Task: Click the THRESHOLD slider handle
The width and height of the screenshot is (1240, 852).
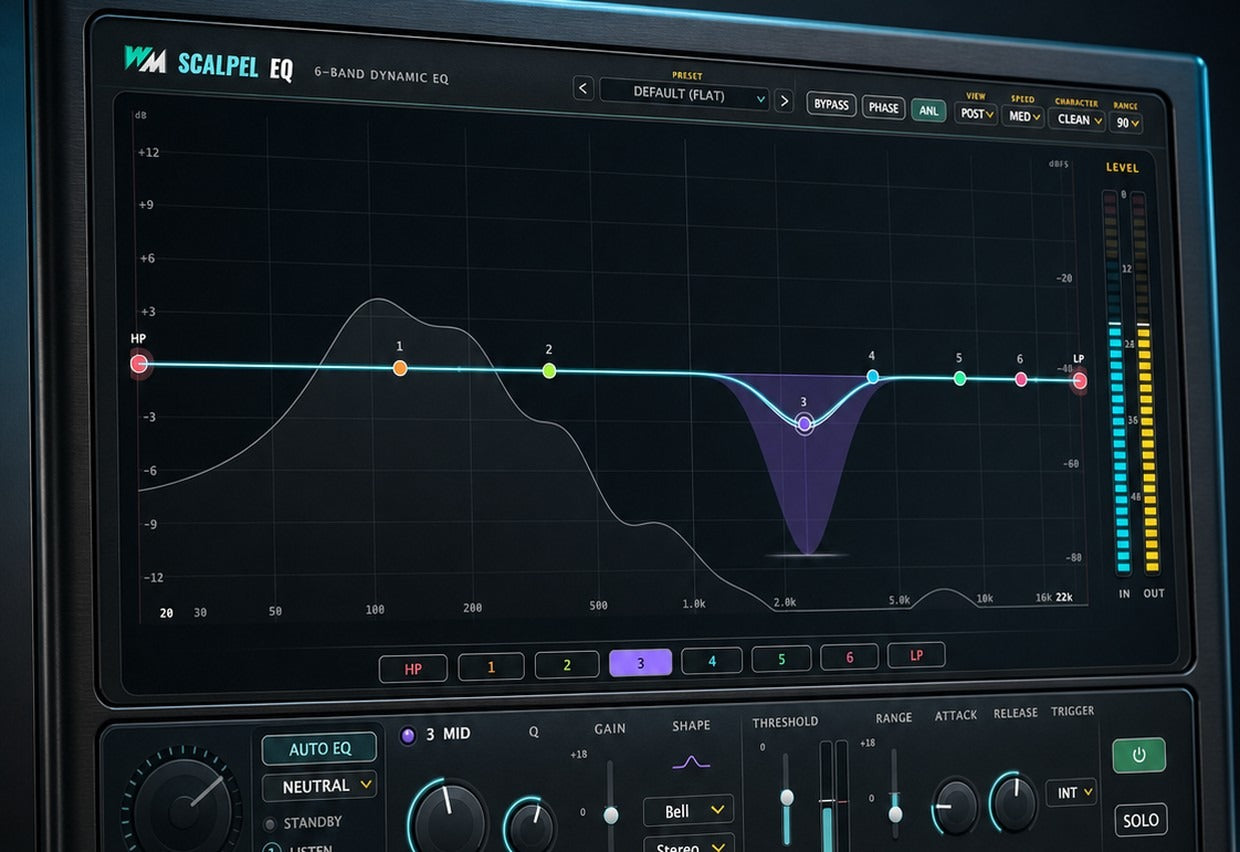Action: coord(787,797)
